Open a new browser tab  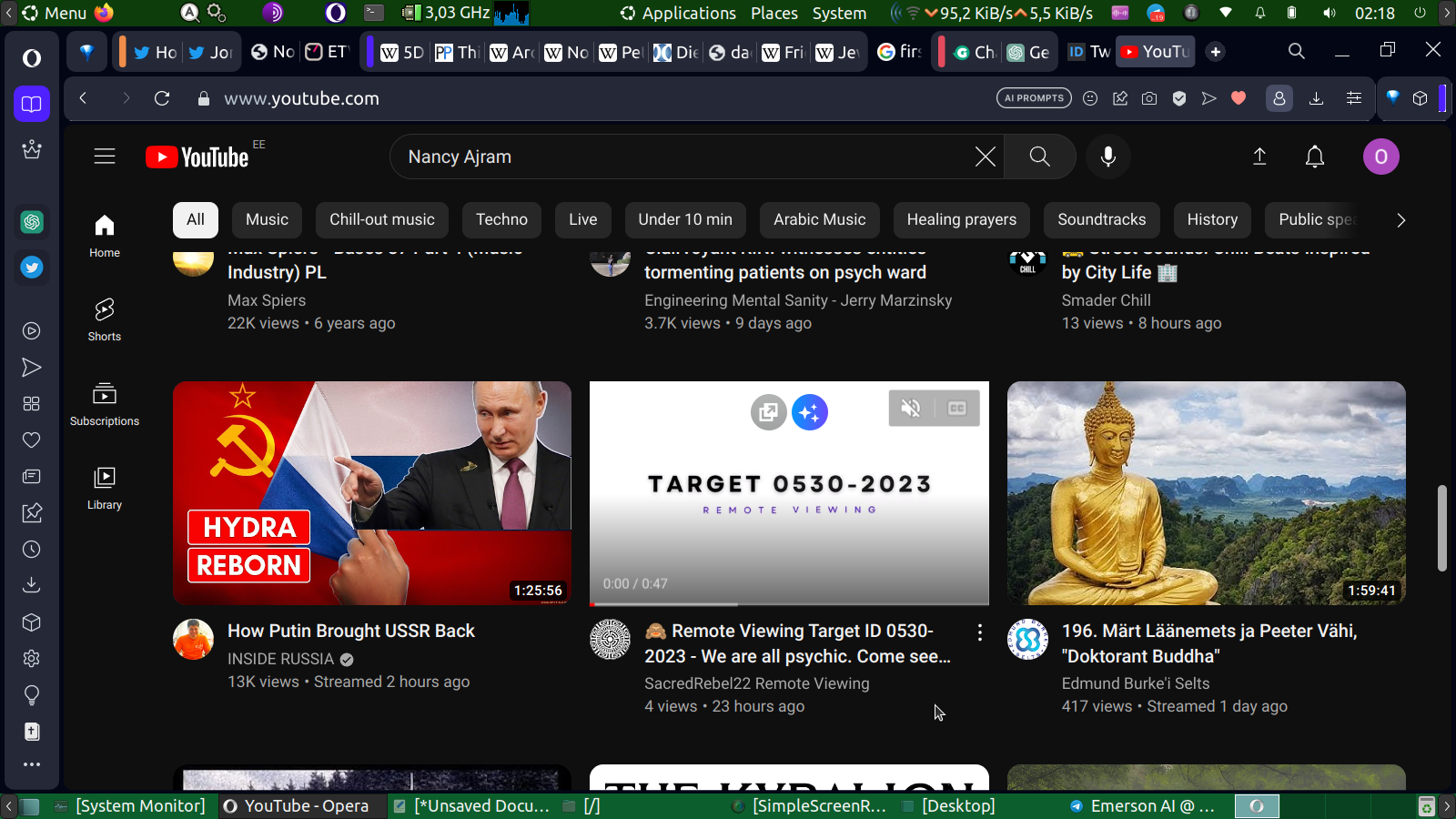(x=1216, y=52)
